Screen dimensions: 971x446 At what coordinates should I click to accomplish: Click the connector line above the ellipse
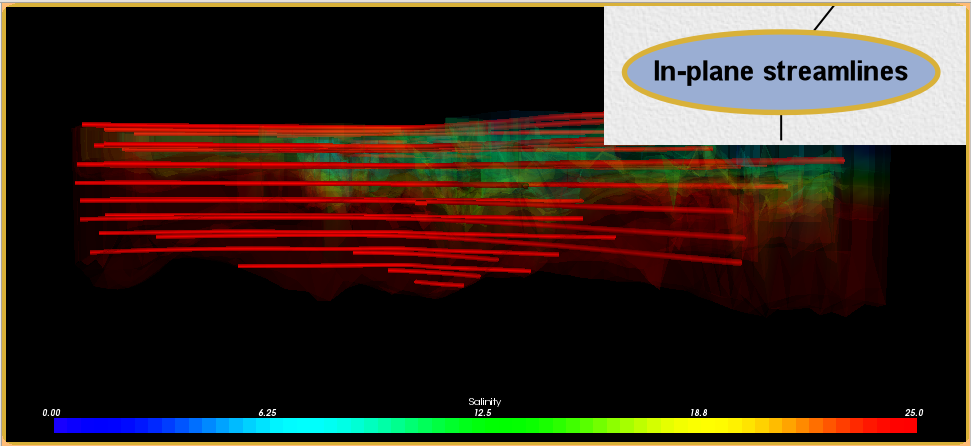[x=823, y=17]
